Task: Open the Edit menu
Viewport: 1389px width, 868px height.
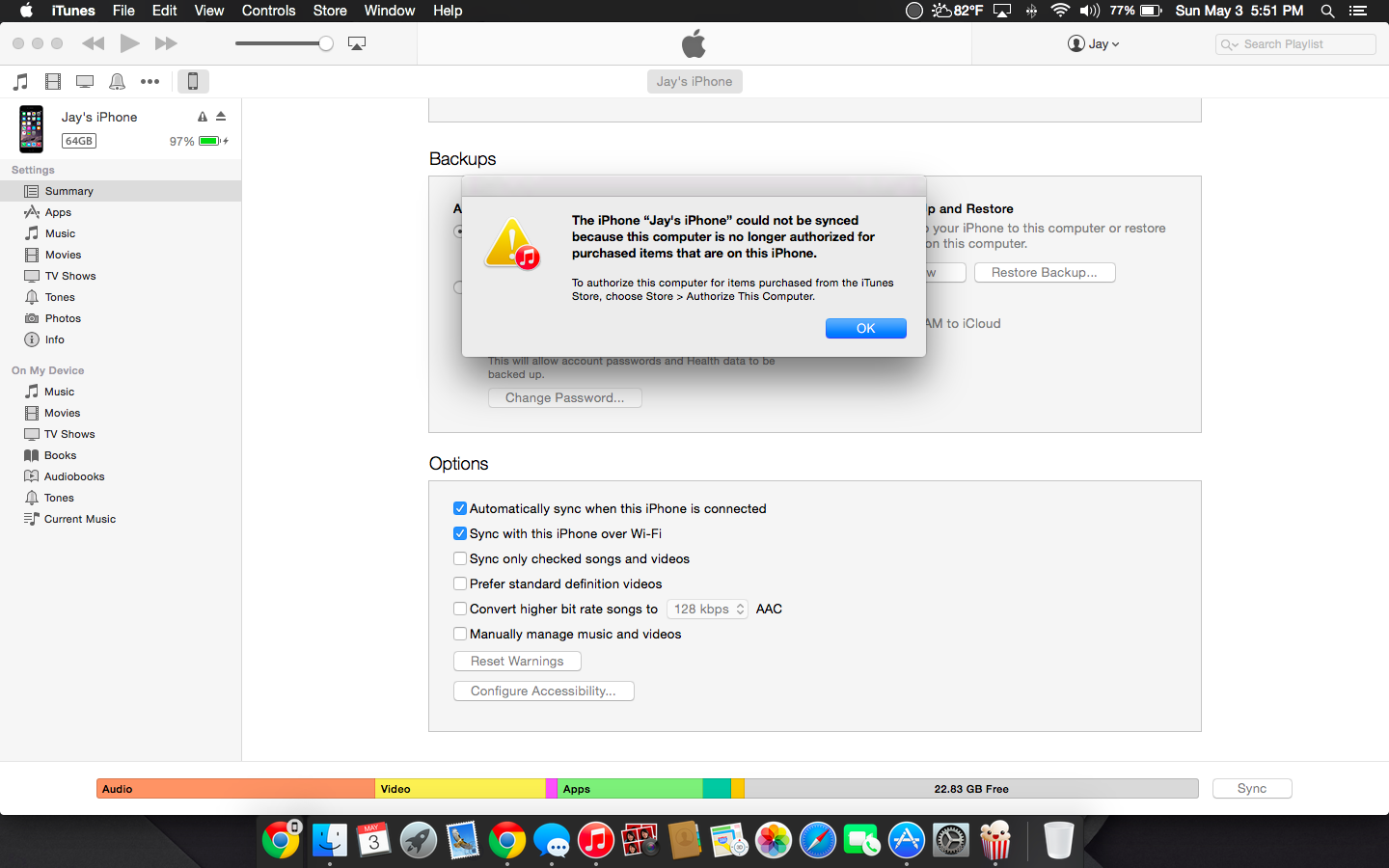Action: pyautogui.click(x=165, y=11)
